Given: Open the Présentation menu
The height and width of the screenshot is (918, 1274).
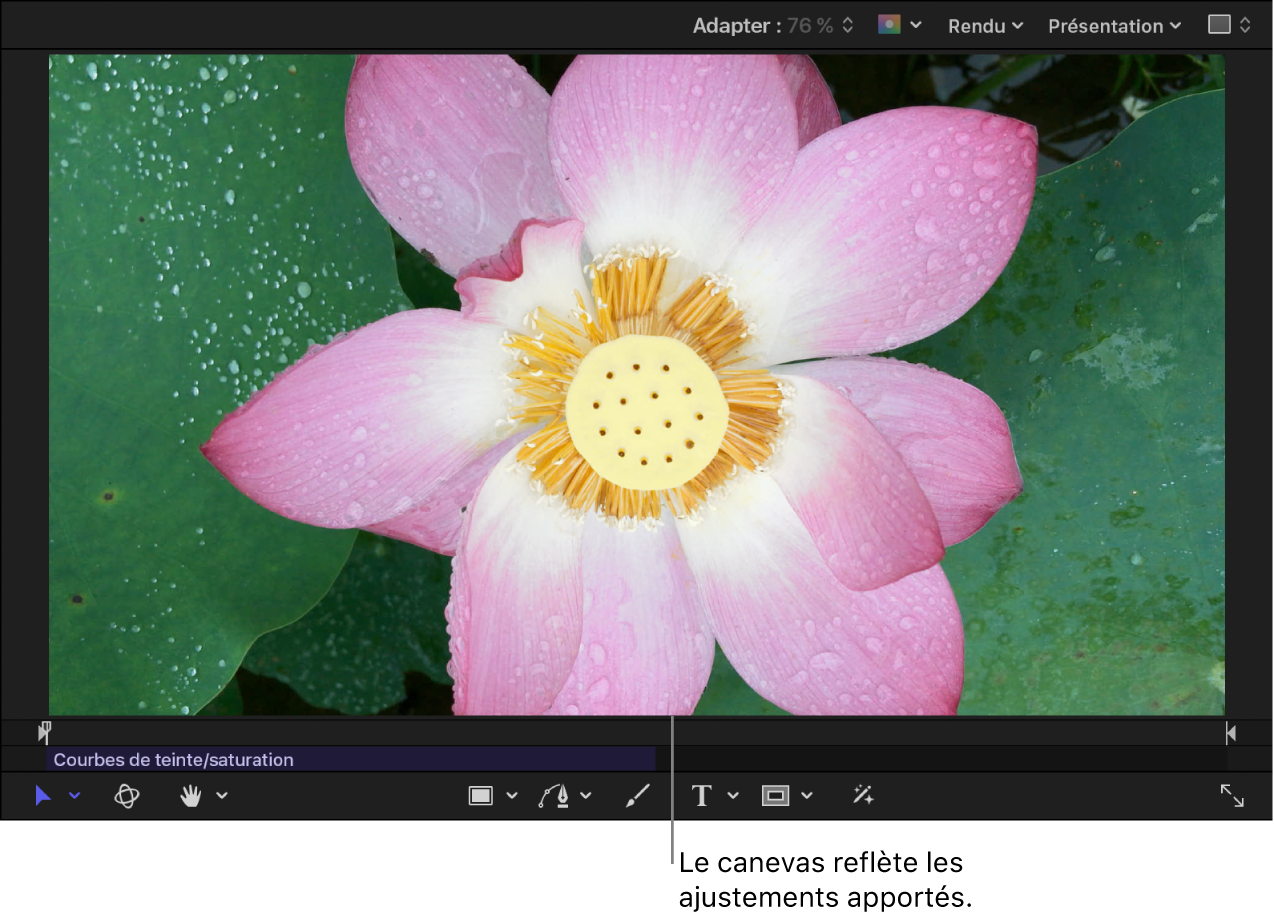Looking at the screenshot, I should [1114, 26].
